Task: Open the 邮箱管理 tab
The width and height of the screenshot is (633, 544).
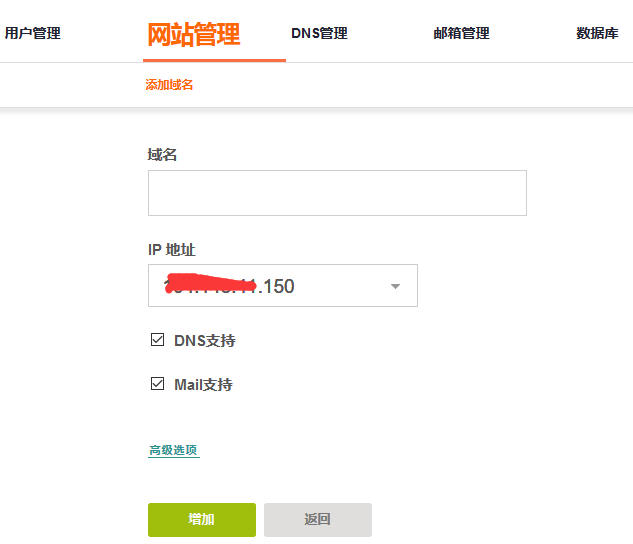Action: coord(461,33)
